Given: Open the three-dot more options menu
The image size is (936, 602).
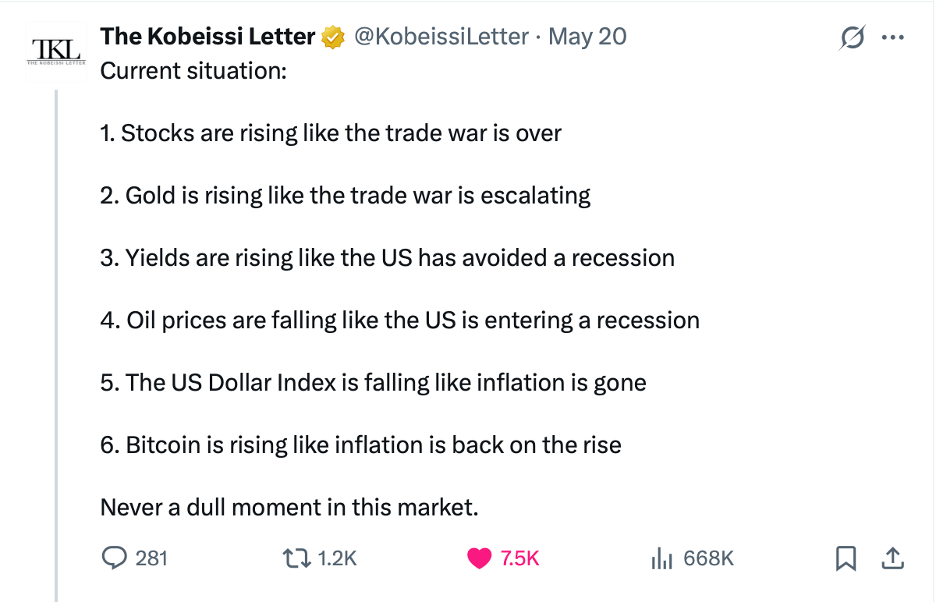Looking at the screenshot, I should coord(892,38).
